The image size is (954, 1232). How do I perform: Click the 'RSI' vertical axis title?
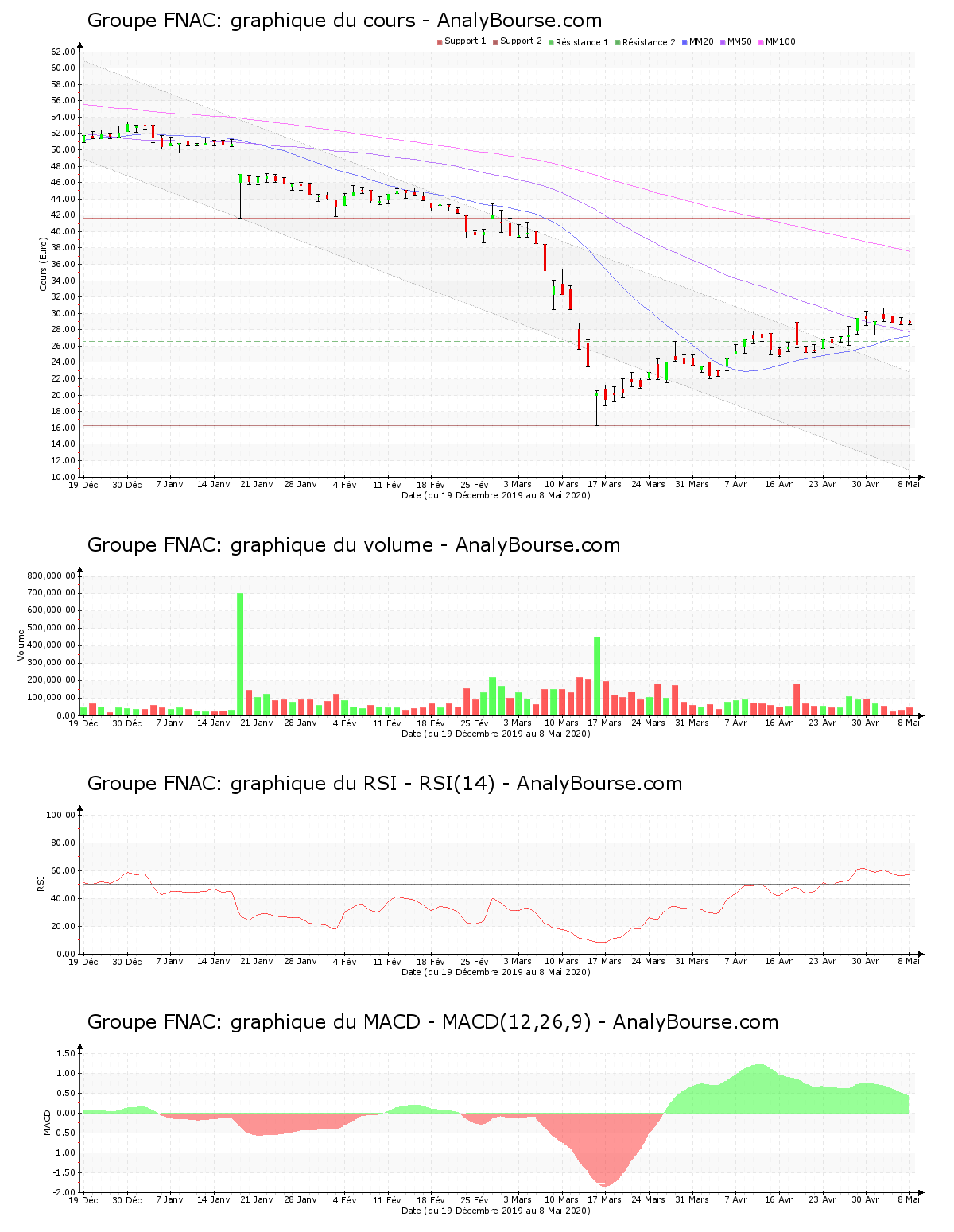[41, 884]
